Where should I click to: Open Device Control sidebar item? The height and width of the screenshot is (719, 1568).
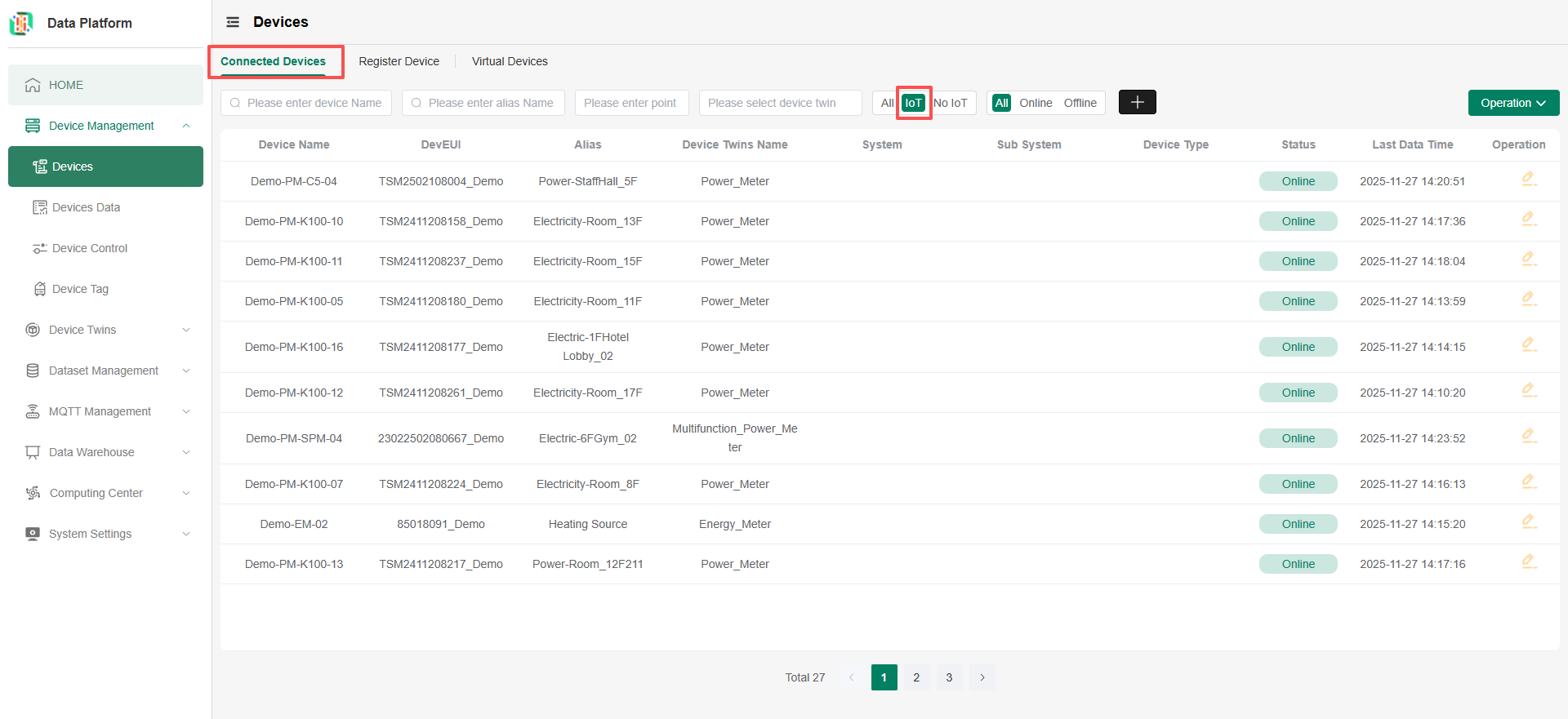89,248
